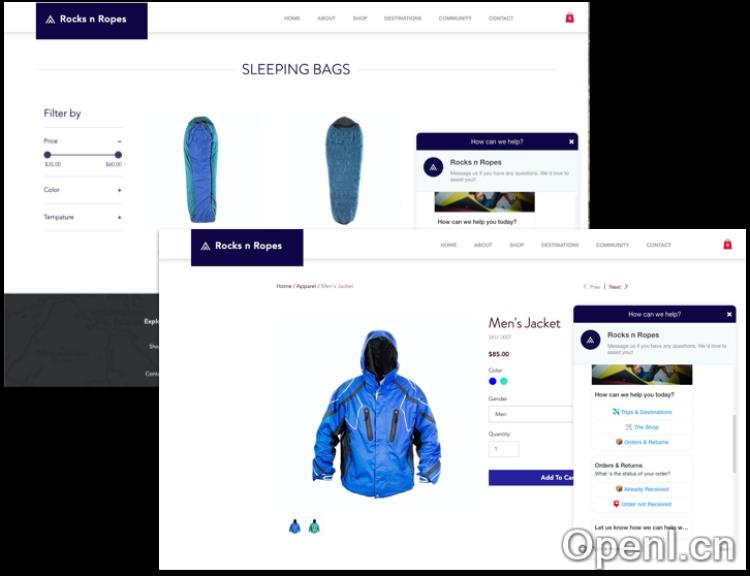Viewport: 750px width, 576px height.
Task: Expand the Color filter section
Action: point(119,190)
